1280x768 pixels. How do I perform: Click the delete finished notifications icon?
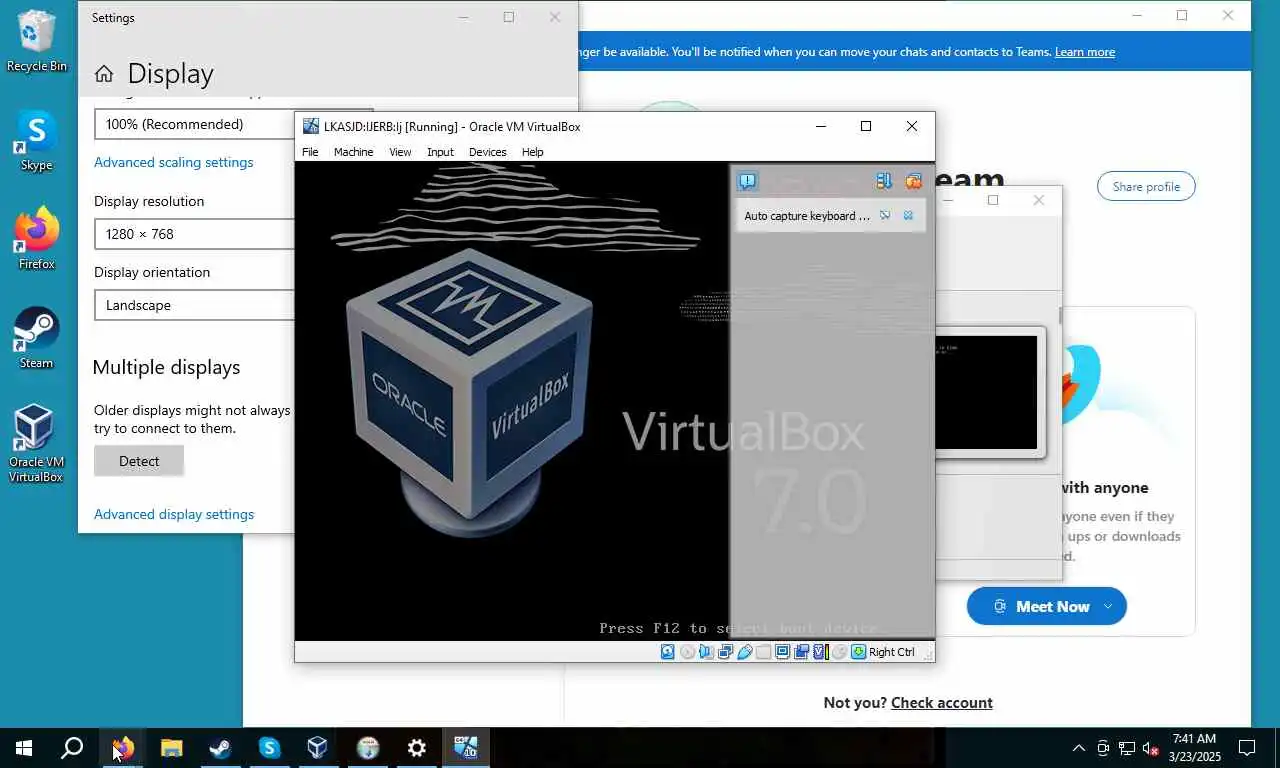(x=913, y=181)
